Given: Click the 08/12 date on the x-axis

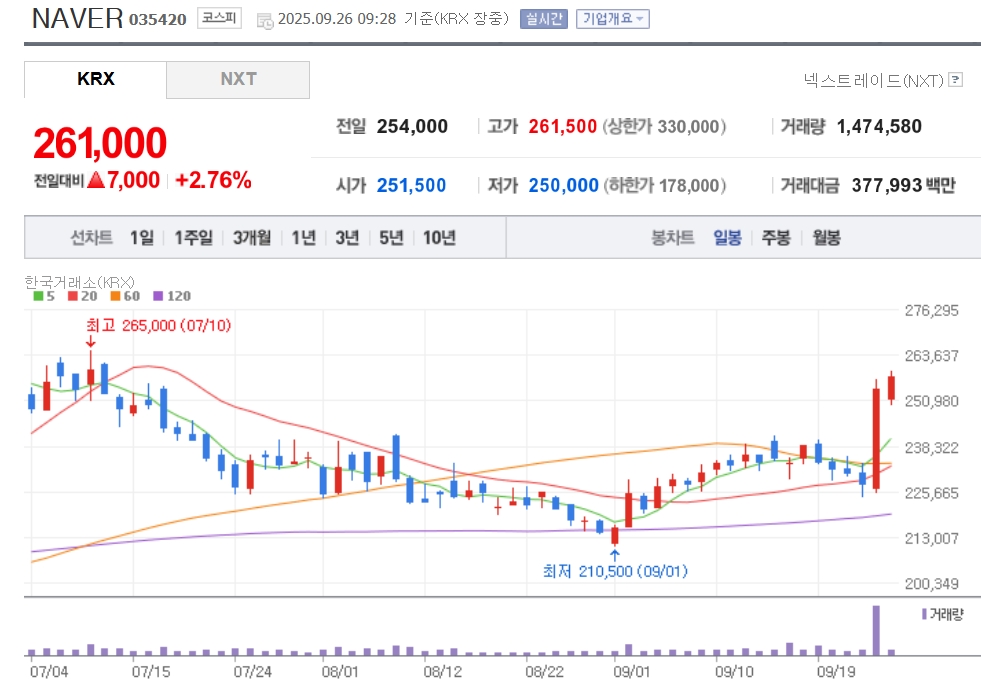Looking at the screenshot, I should 442,672.
